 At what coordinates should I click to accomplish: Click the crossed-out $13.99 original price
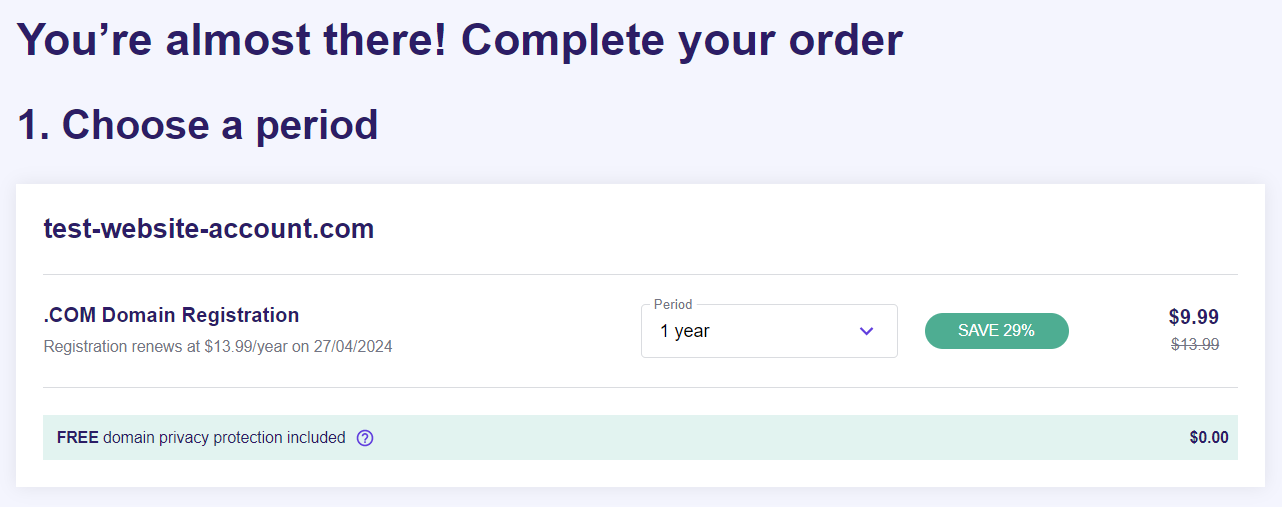1194,345
